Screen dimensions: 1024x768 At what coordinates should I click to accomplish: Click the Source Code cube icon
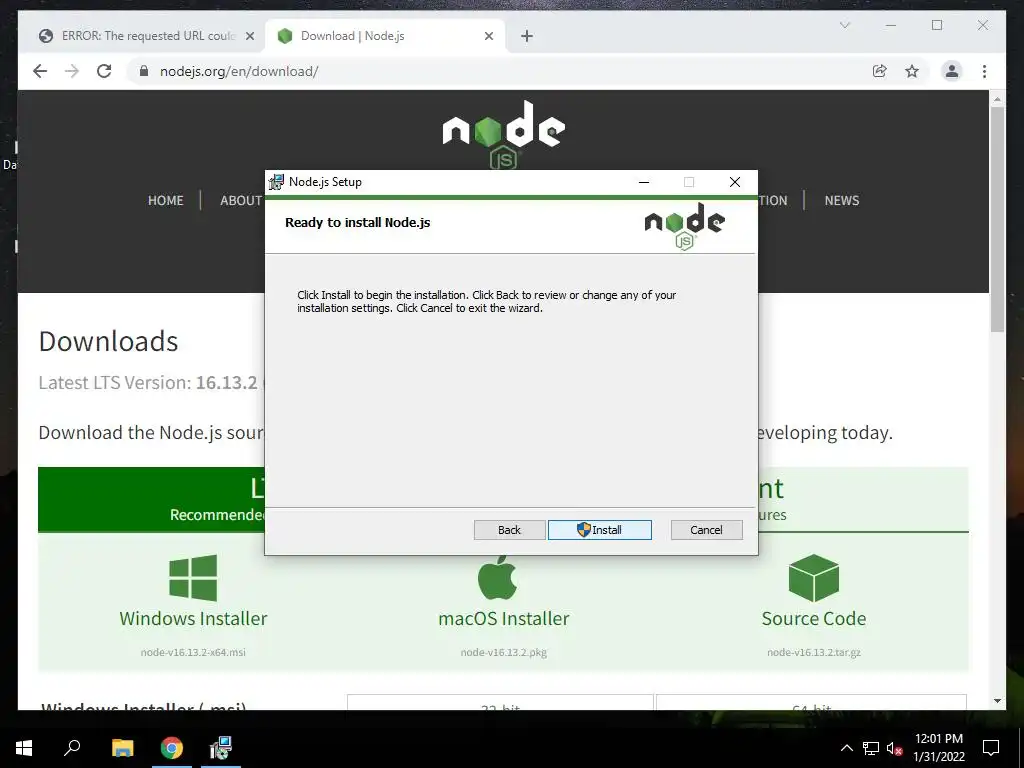click(x=814, y=578)
